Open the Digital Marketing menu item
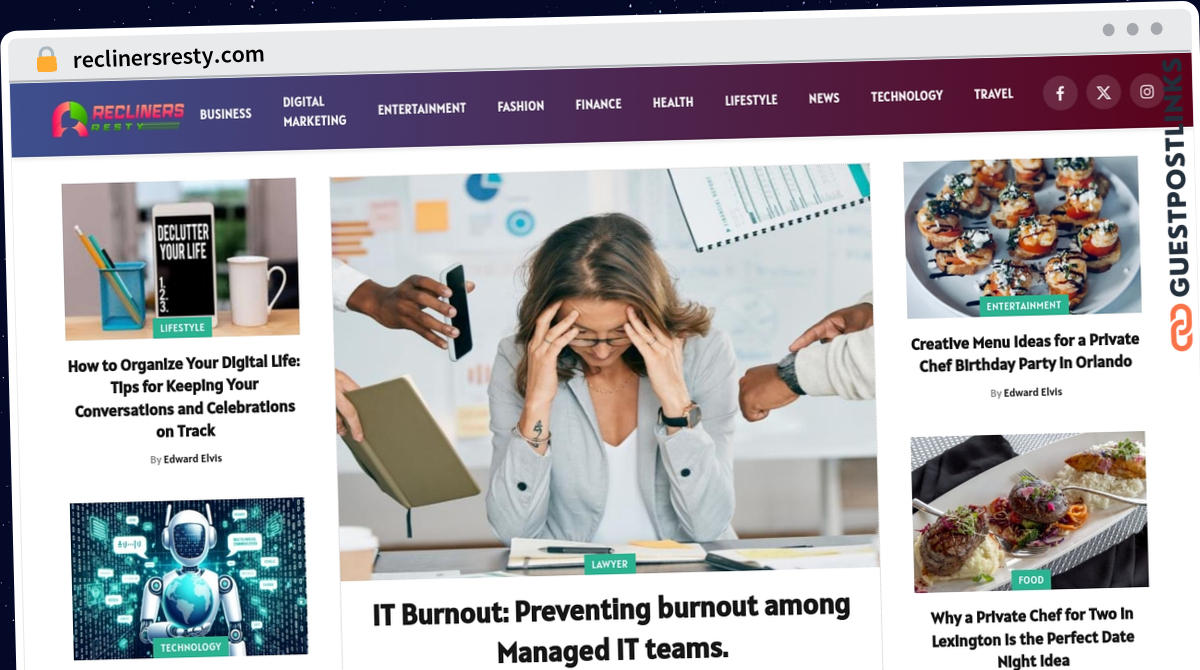 (314, 111)
